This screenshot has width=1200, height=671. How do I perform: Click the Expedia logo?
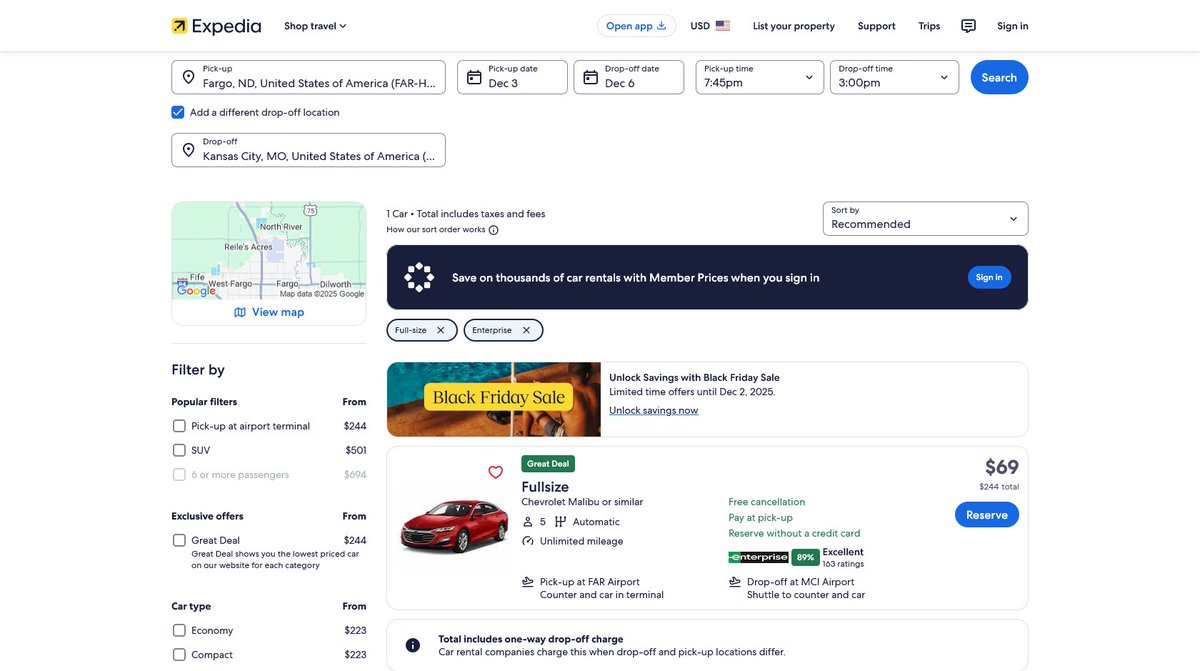[216, 25]
